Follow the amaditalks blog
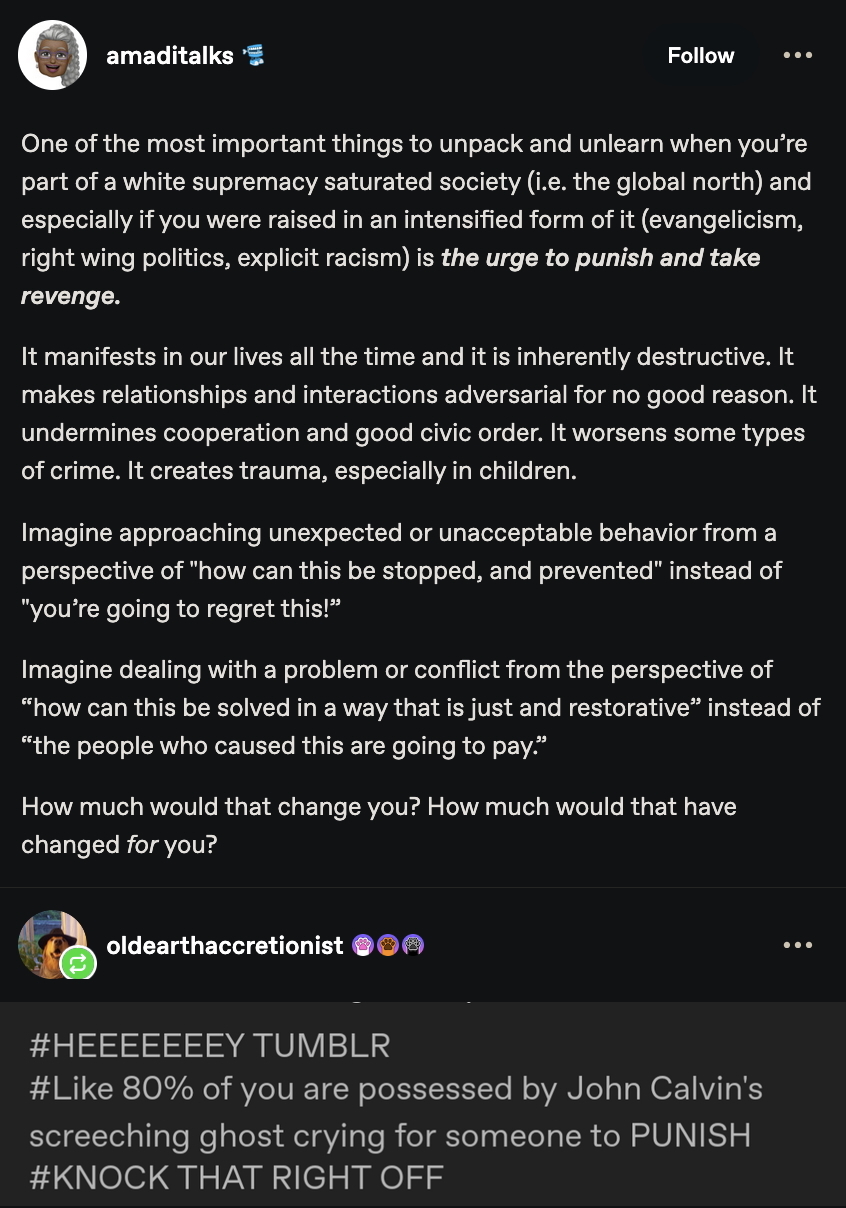The image size is (846, 1208). 700,56
